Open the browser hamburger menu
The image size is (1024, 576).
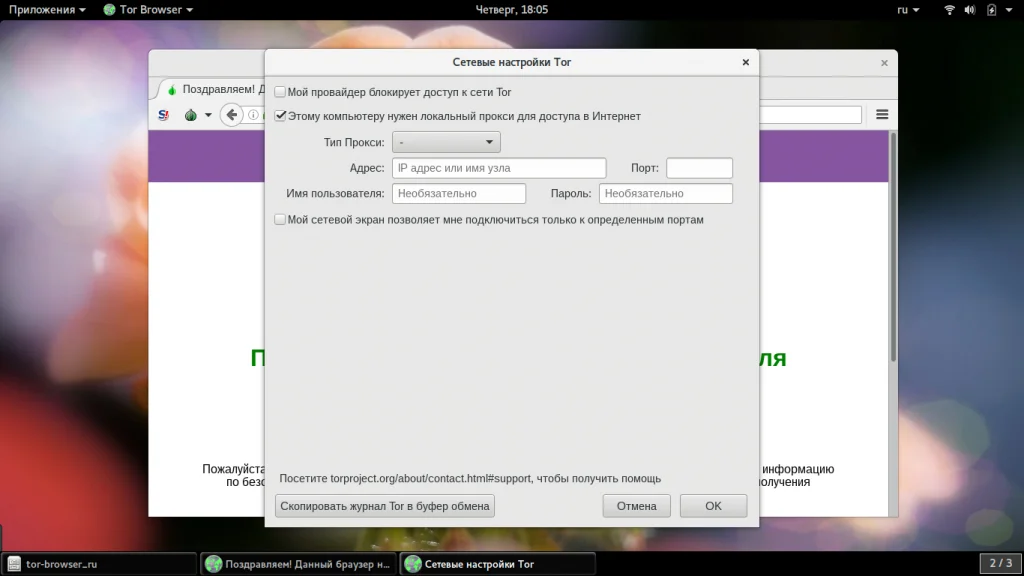pos(882,115)
